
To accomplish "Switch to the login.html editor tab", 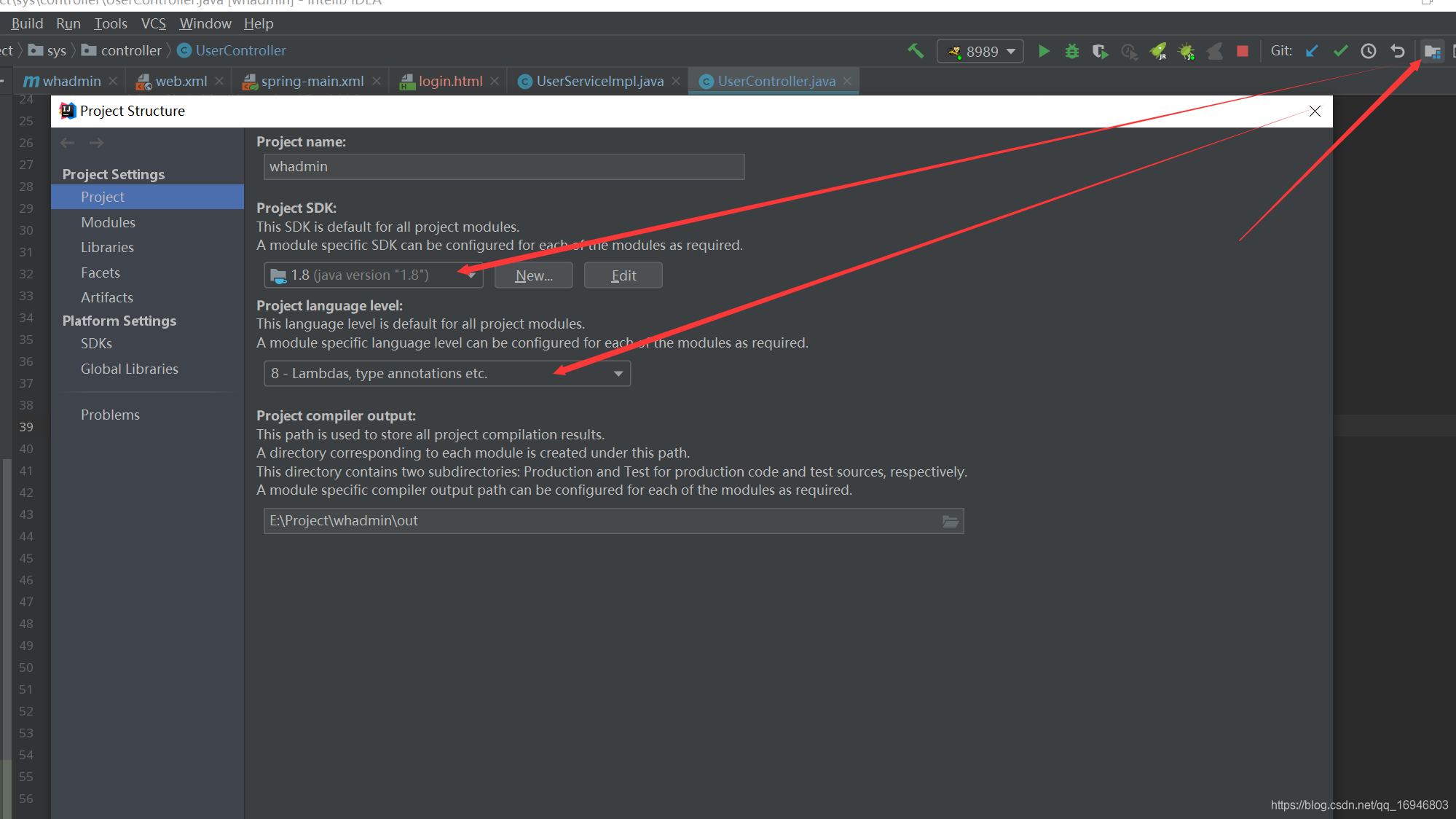I will (x=452, y=81).
